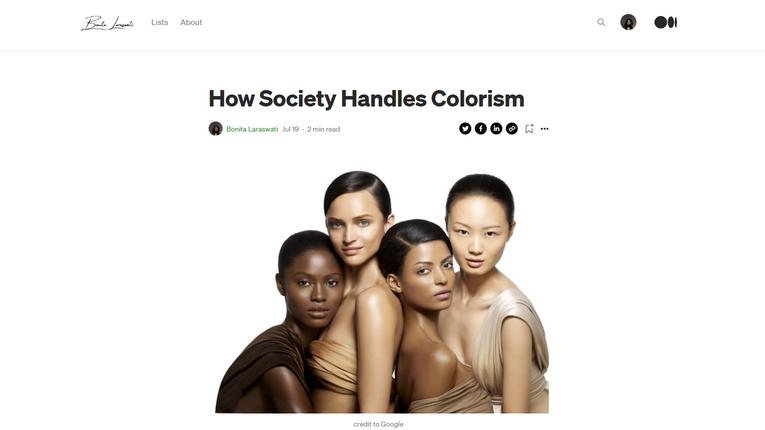This screenshot has width=765, height=430.
Task: Select the How Society Handles Colorism title
Action: click(366, 99)
